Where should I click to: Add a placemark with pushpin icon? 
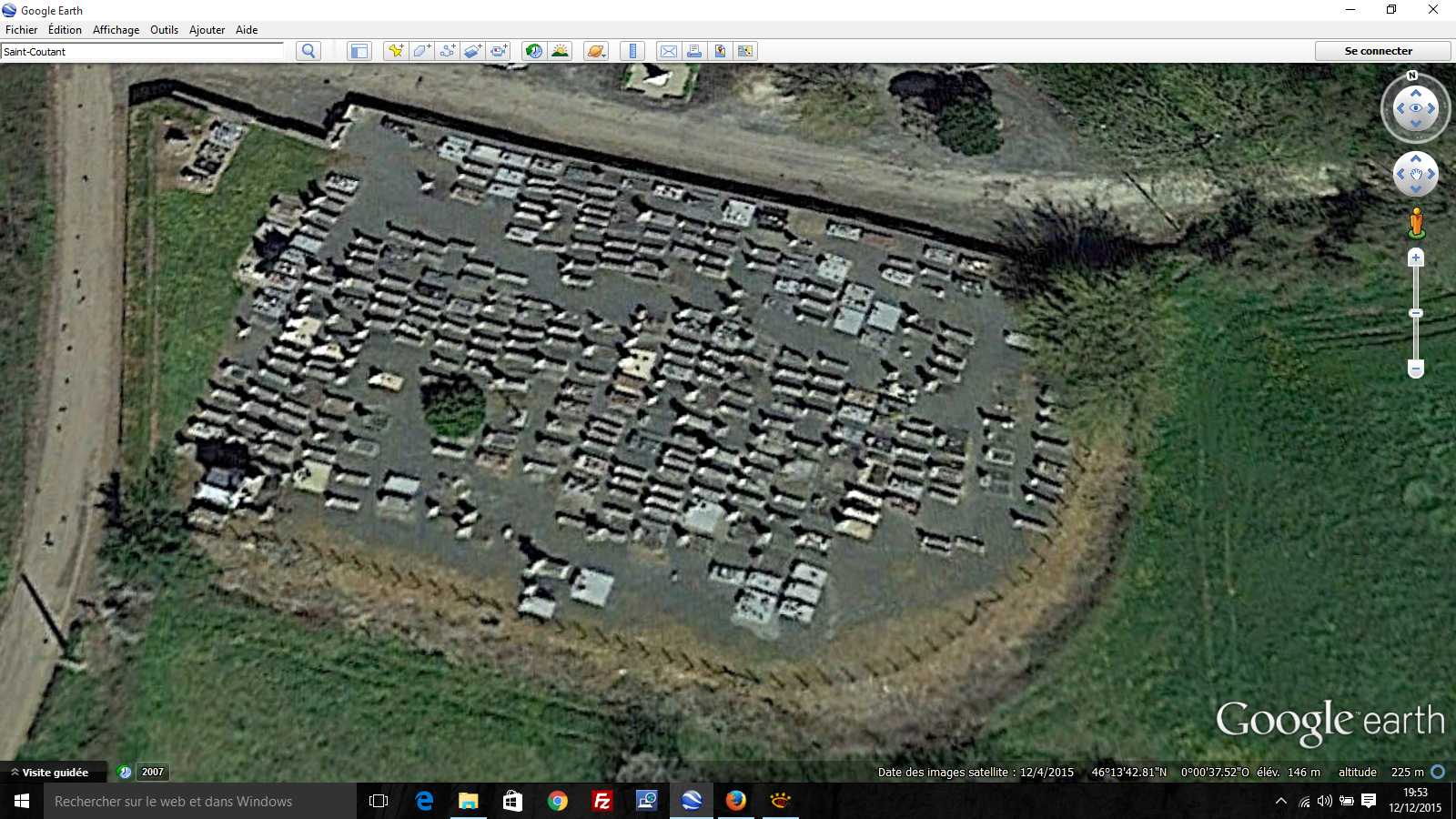click(396, 51)
